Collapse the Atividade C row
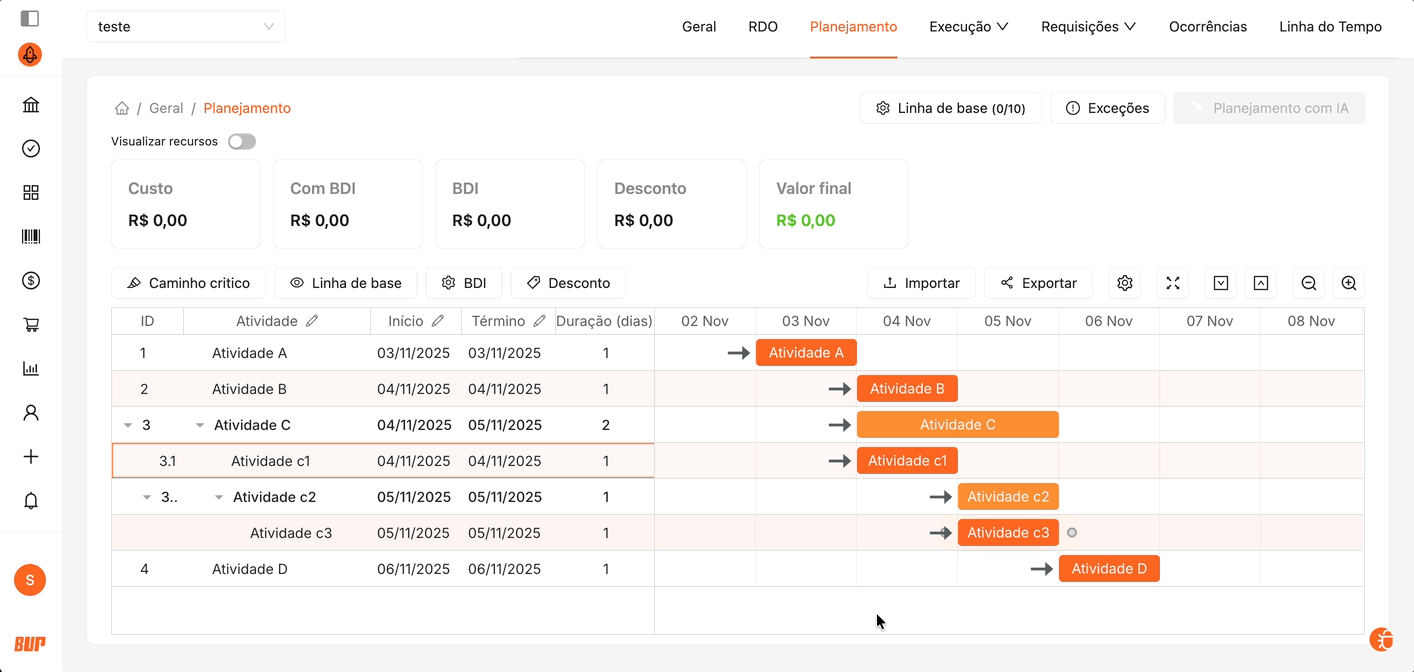 coord(200,425)
